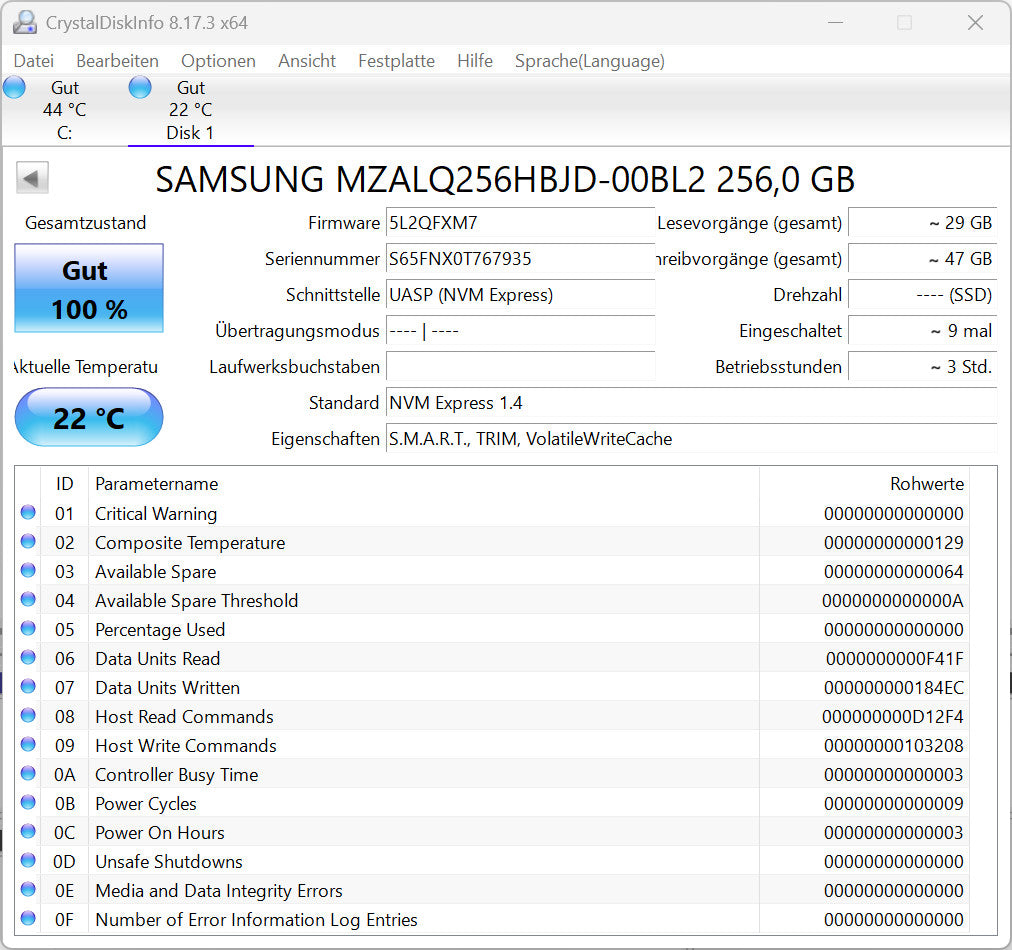Click the blue dot beside Unsafe Shutdowns

(29, 861)
